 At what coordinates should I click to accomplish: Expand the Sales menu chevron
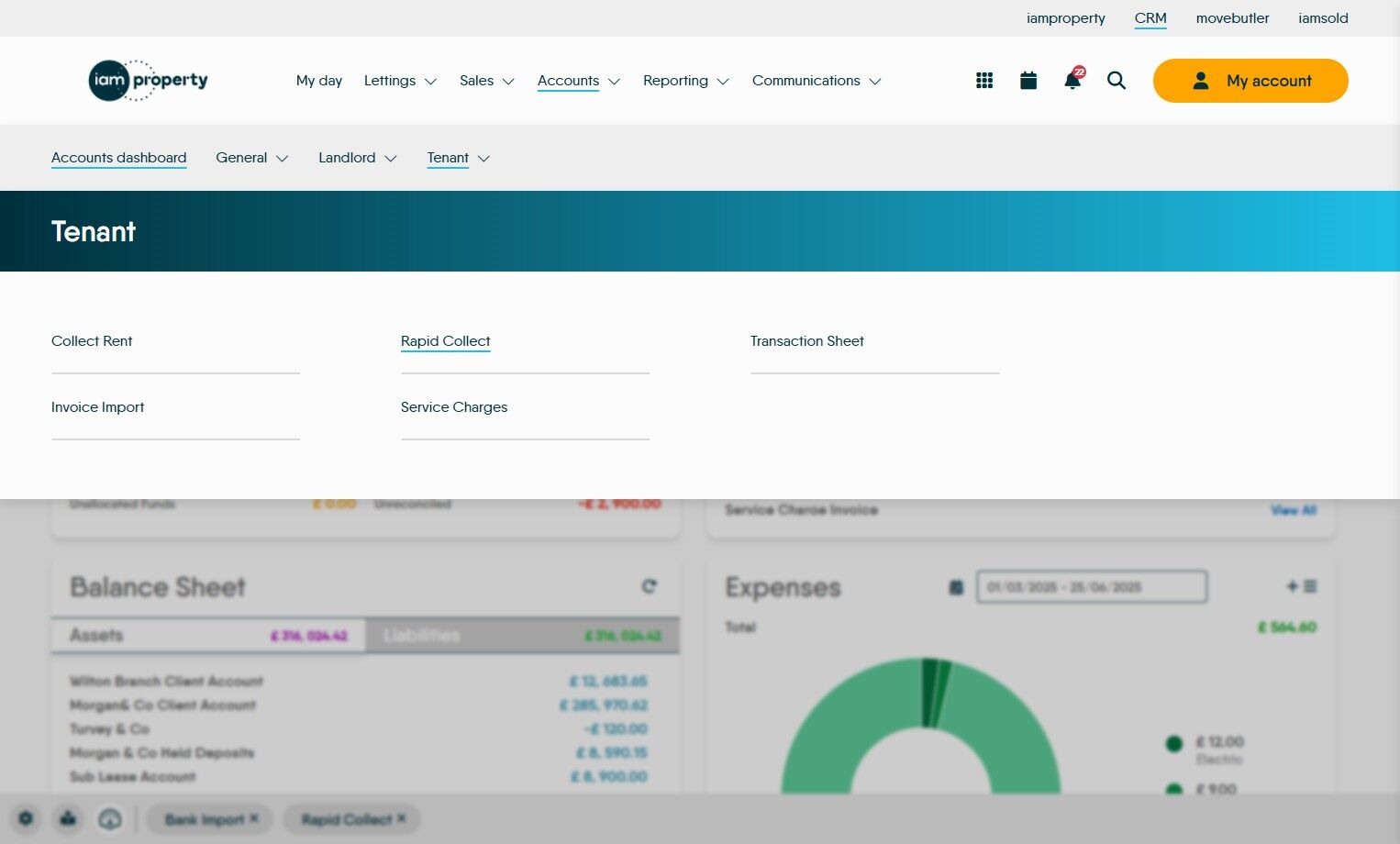point(508,82)
